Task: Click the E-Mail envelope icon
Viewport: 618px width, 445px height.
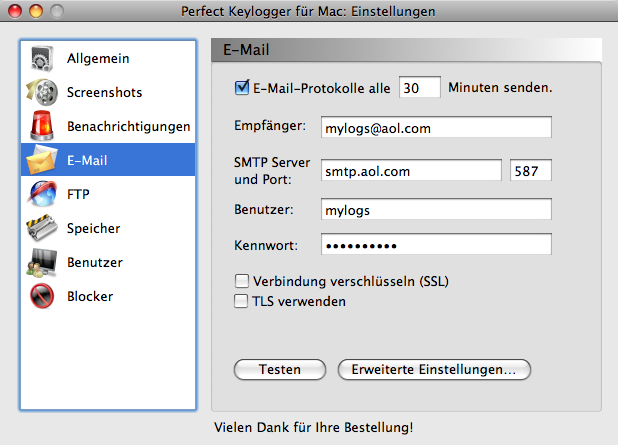Action: tap(42, 160)
